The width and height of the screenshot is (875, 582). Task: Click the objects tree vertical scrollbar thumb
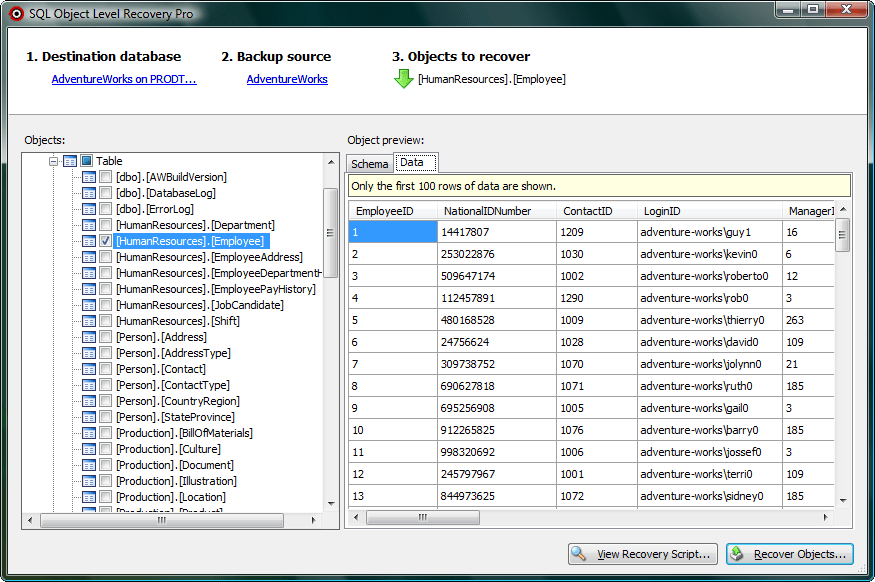click(330, 233)
